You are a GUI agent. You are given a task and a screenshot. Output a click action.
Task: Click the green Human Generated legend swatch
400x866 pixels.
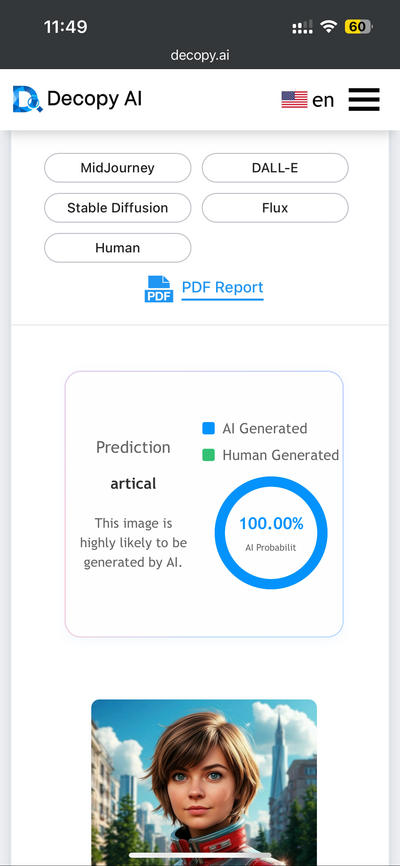(x=208, y=455)
